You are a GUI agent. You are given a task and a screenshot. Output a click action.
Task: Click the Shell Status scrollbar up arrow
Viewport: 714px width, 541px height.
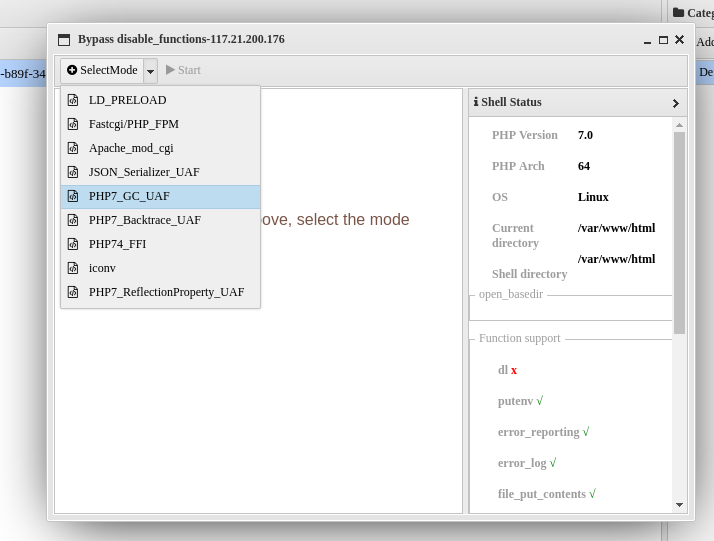point(679,125)
